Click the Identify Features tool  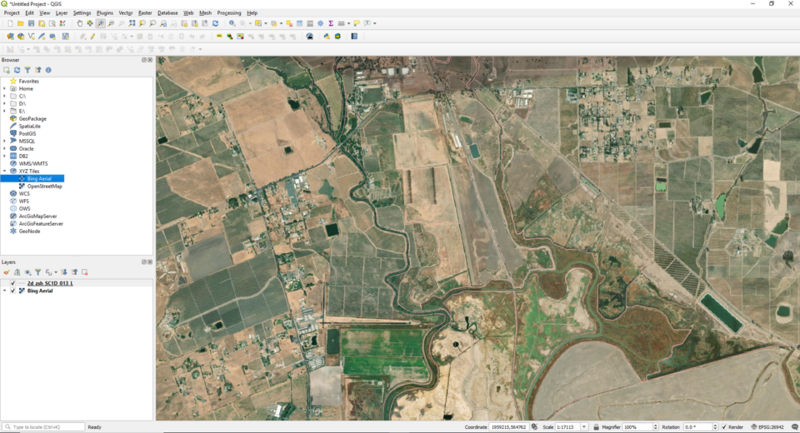point(233,23)
